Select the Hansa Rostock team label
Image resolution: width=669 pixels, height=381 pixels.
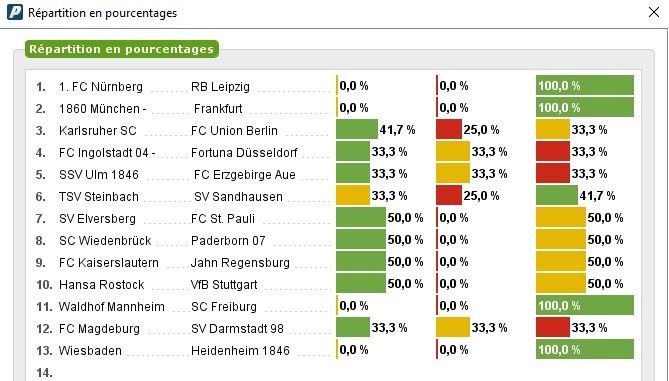pos(102,285)
